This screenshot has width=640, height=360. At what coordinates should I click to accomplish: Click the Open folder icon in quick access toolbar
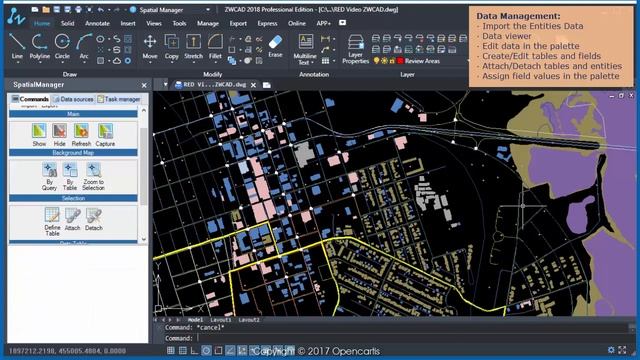pos(46,9)
